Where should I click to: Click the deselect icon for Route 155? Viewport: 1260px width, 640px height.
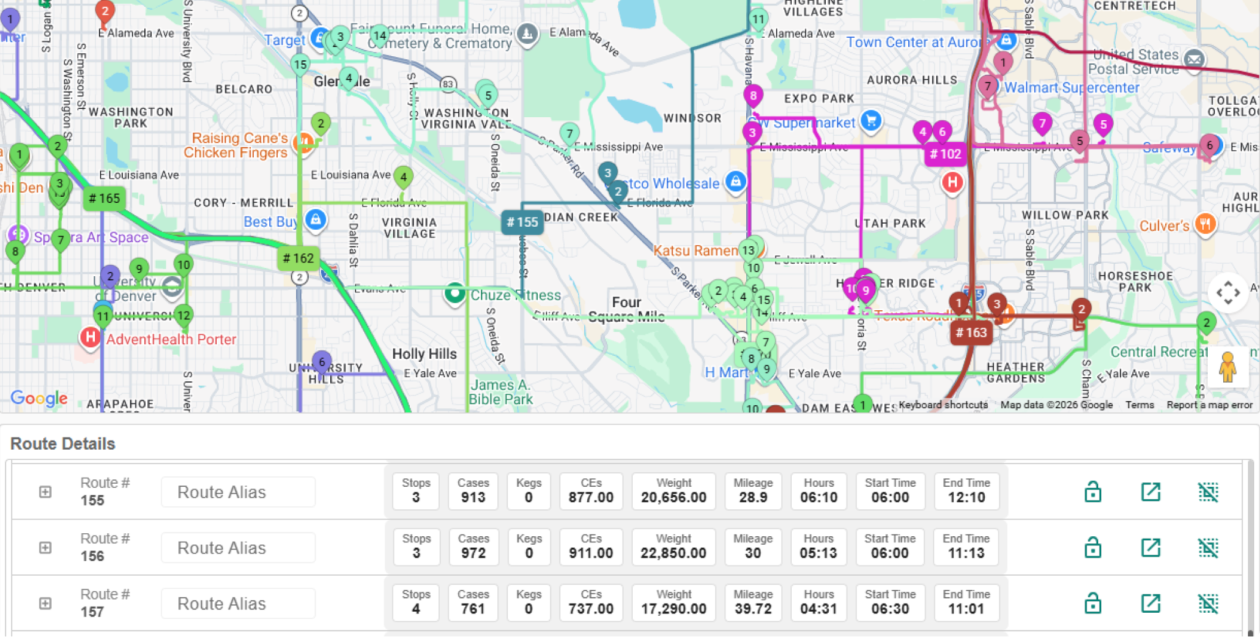tap(1208, 492)
